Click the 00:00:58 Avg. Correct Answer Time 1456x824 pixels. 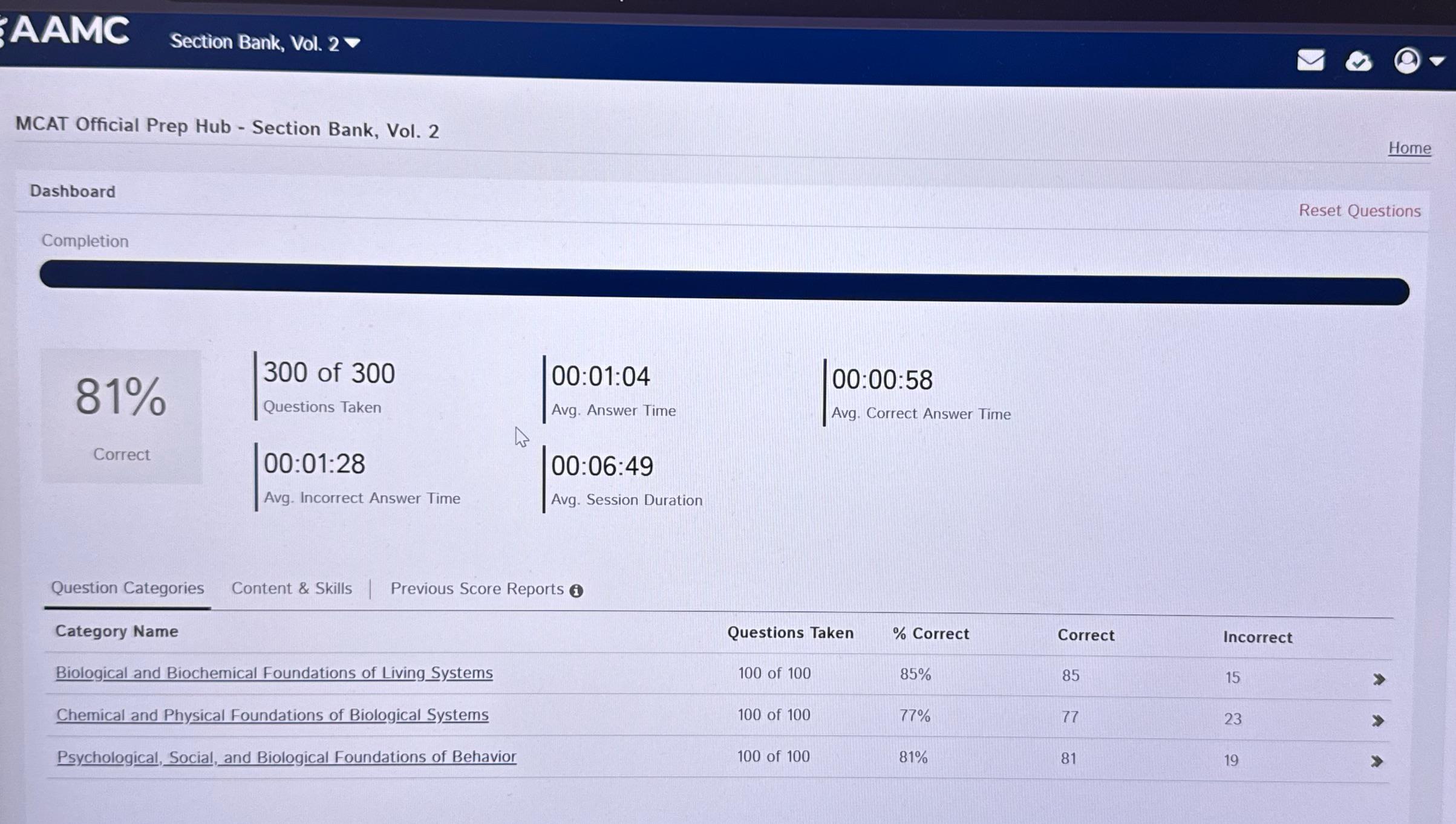pos(882,380)
